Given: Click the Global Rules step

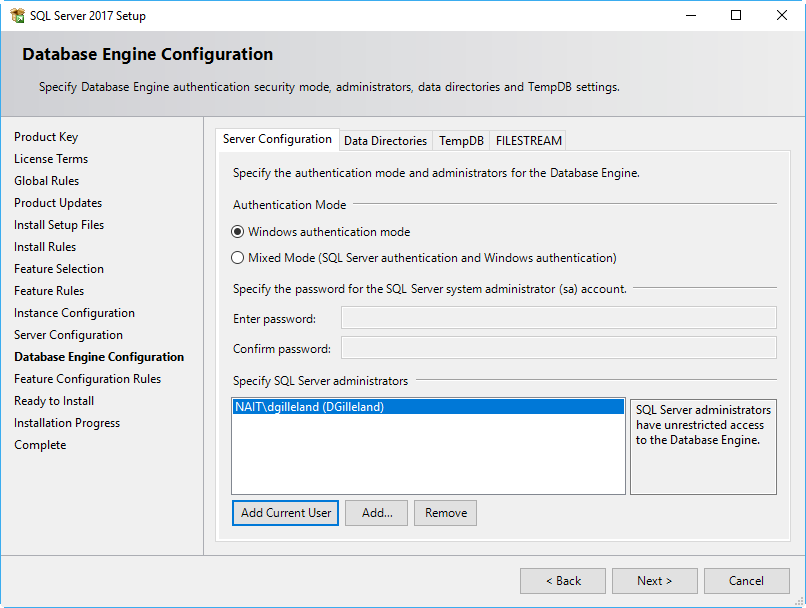Looking at the screenshot, I should pyautogui.click(x=47, y=181).
